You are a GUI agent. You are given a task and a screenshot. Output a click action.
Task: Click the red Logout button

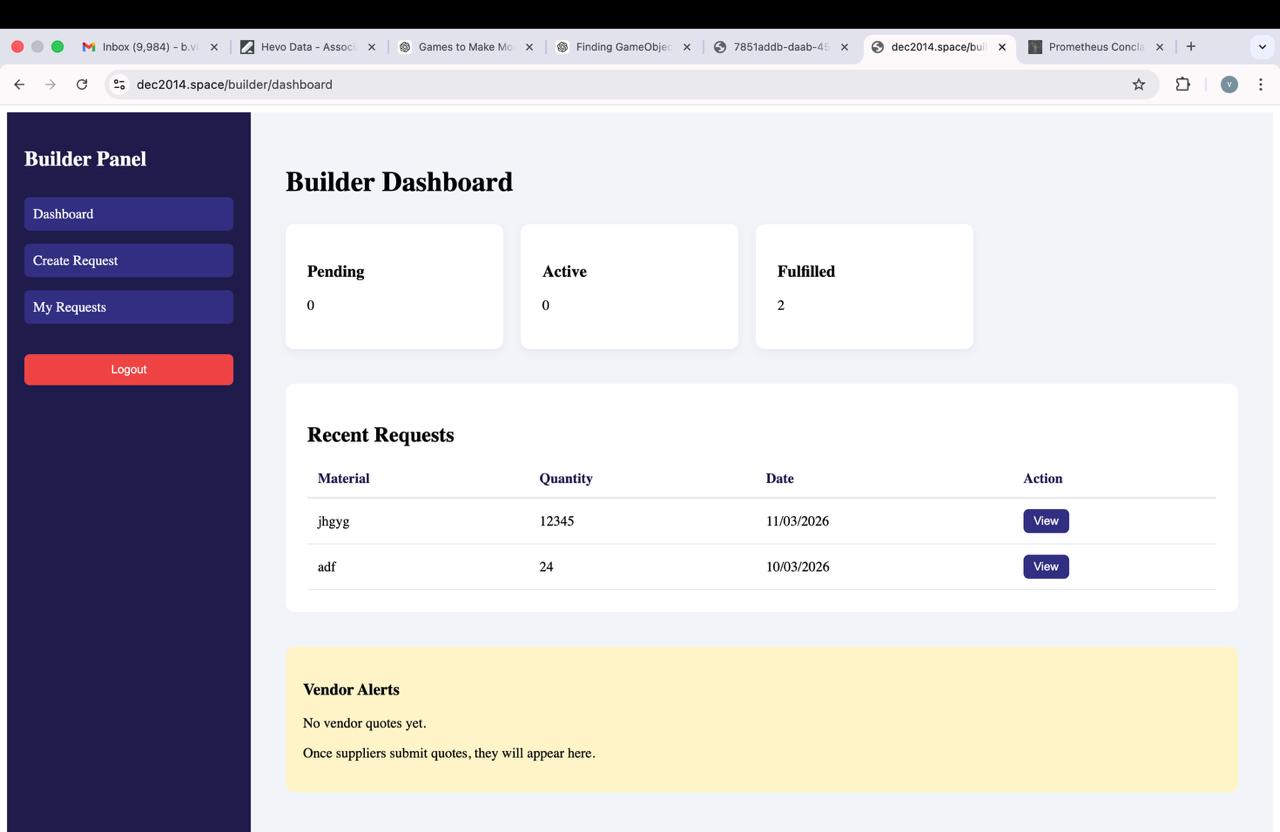[x=129, y=369]
